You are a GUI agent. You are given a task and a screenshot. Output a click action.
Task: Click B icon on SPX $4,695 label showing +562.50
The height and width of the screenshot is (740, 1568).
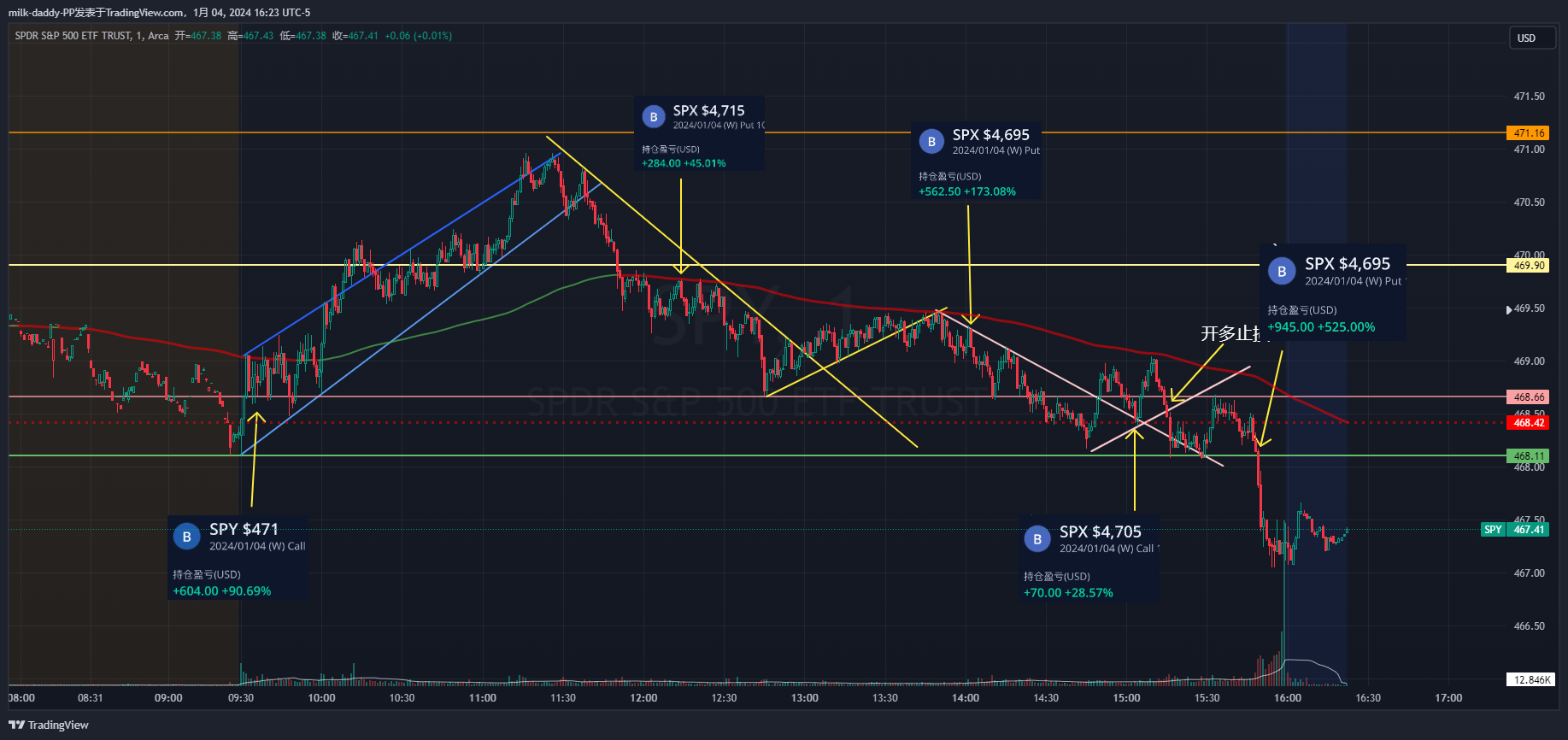tap(931, 141)
